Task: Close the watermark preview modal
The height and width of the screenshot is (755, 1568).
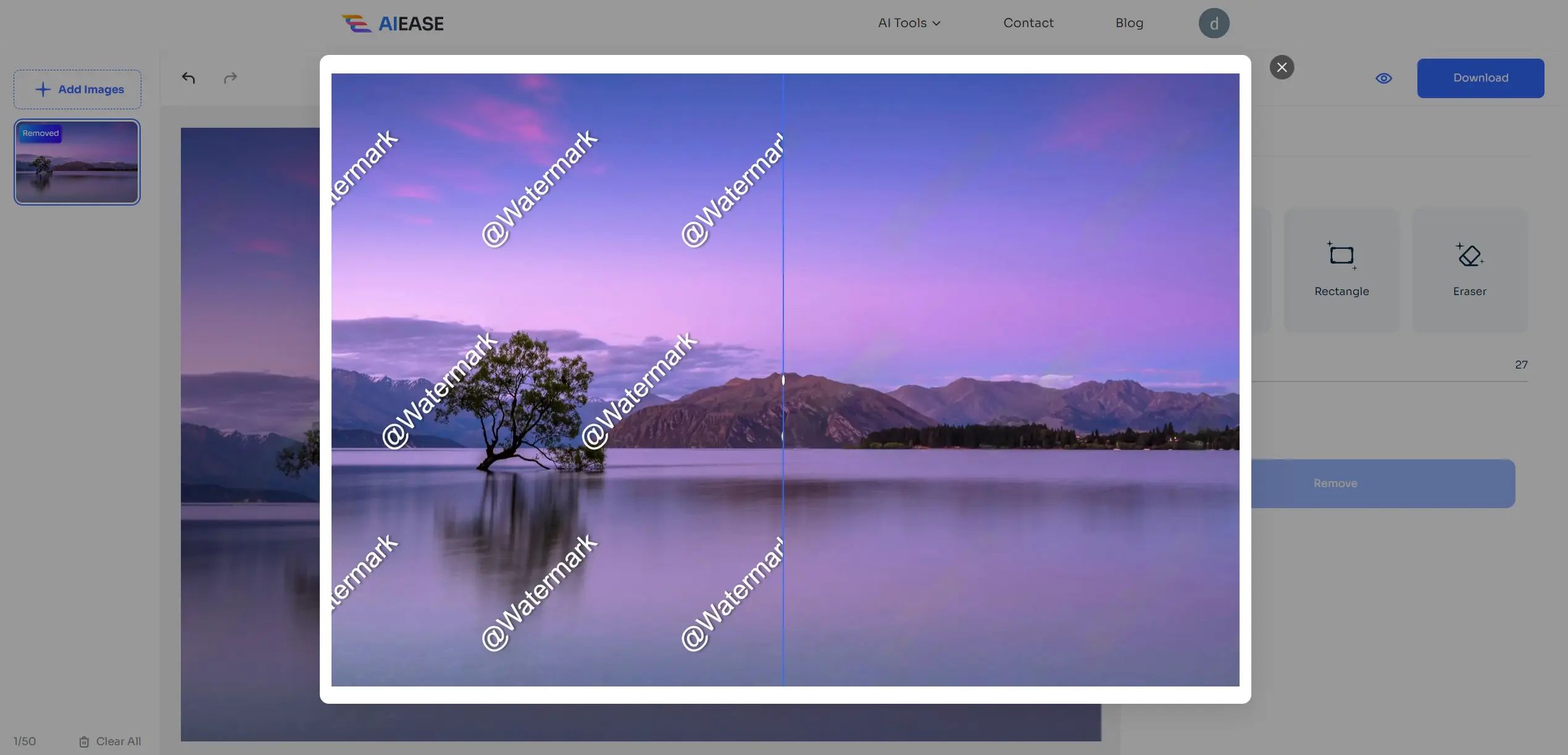Action: [x=1281, y=66]
